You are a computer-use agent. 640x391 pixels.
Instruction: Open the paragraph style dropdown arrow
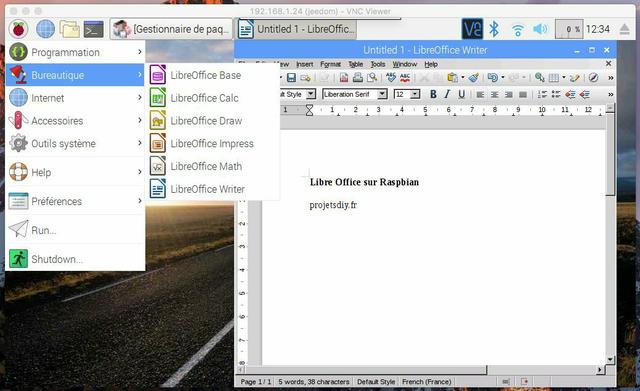(311, 94)
